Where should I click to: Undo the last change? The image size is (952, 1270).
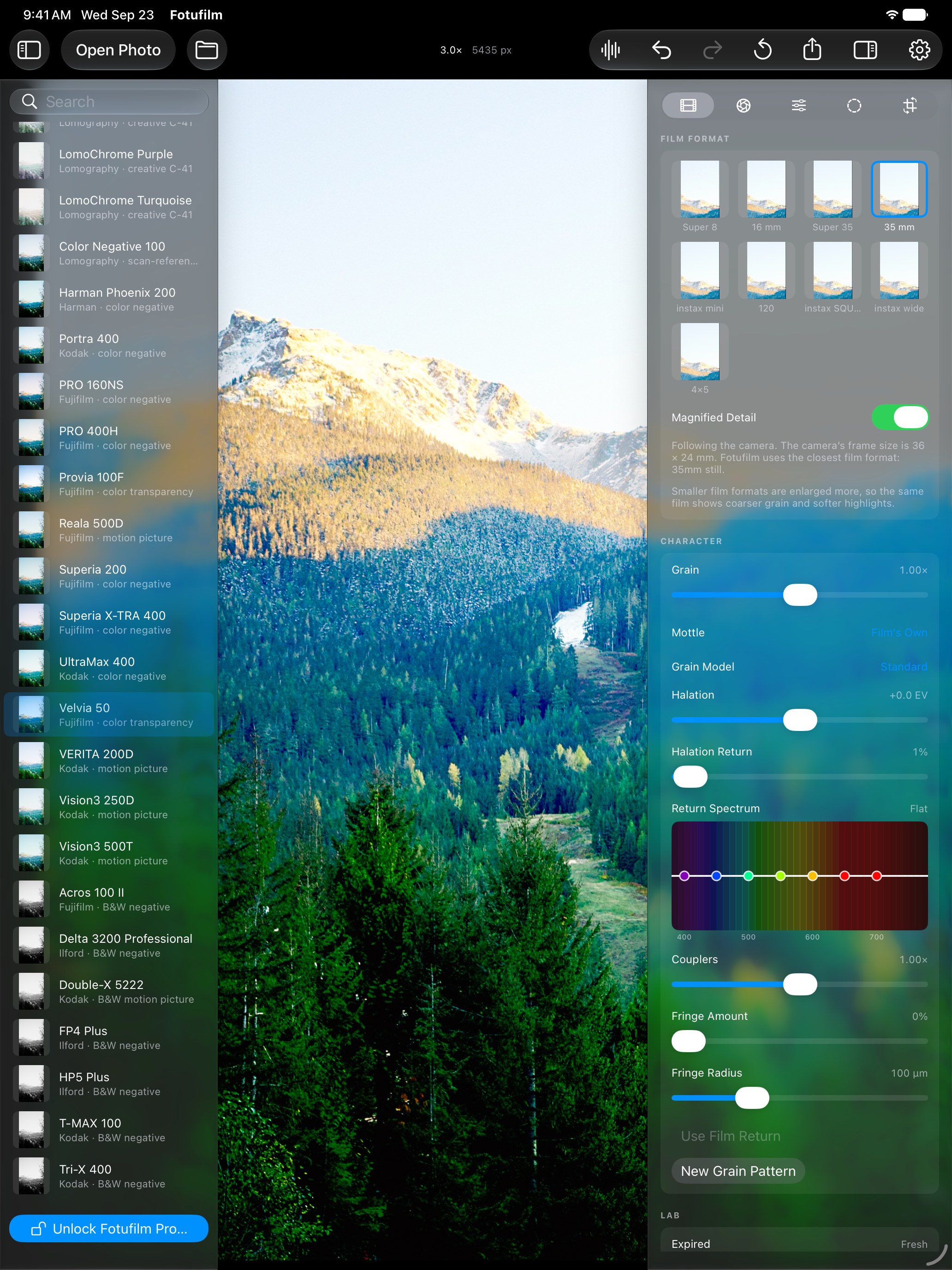661,50
